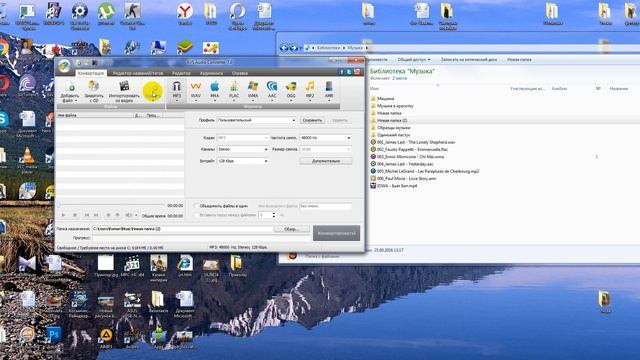640x360 pixels.
Task: Open the Профиль dropdown
Action: point(256,120)
